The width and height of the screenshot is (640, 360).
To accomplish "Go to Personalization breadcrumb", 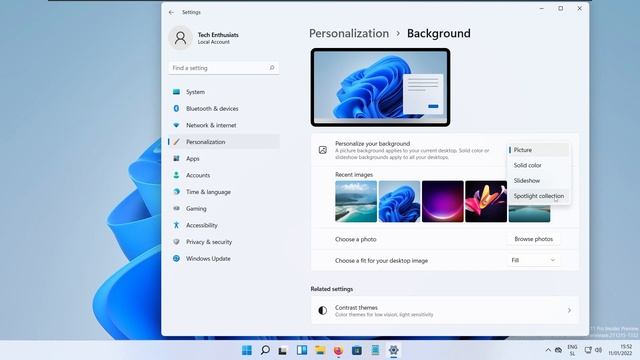I will pyautogui.click(x=349, y=33).
